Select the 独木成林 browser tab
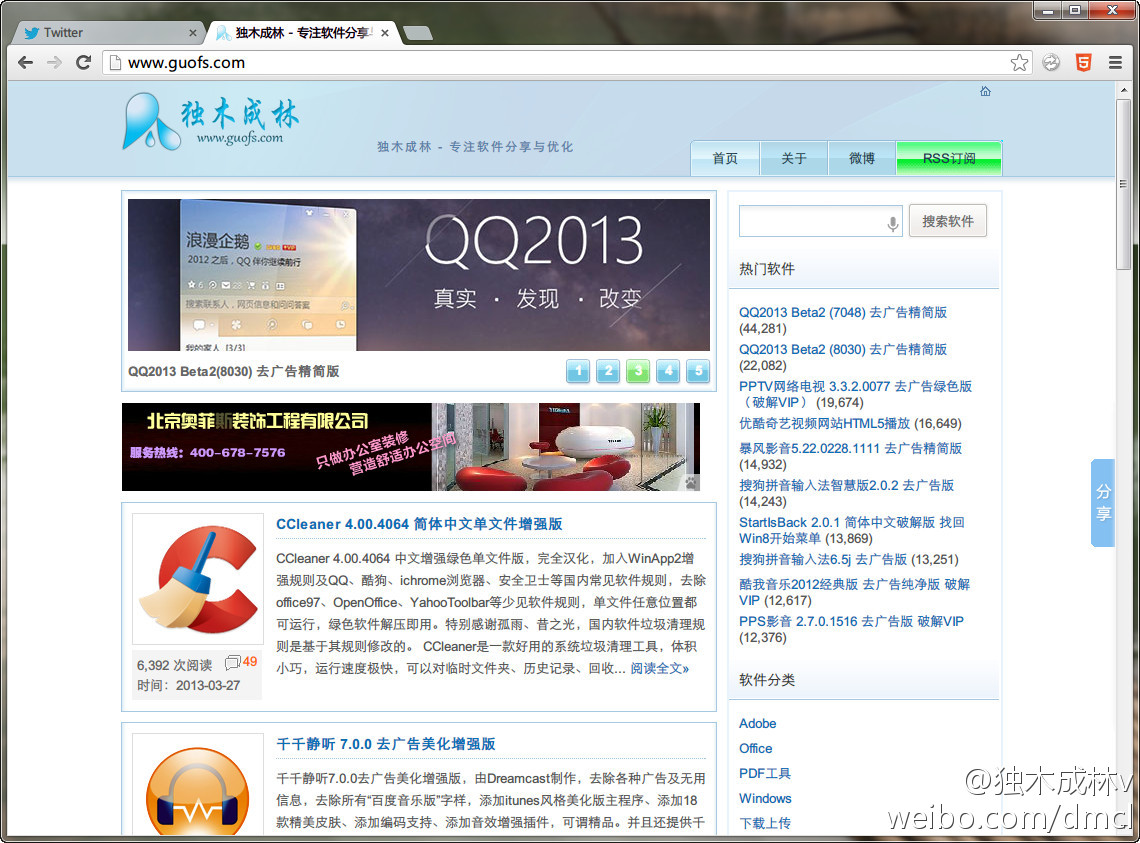1140x843 pixels. (x=302, y=33)
